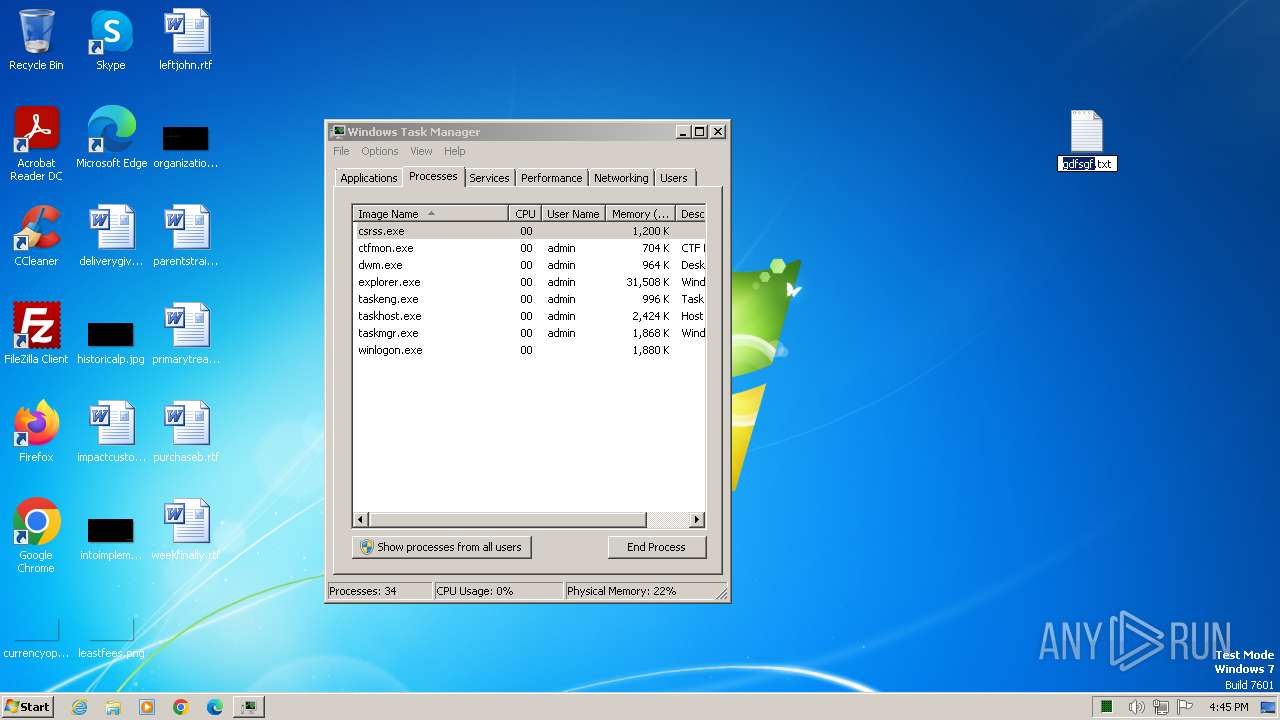
Task: Sort by CPU column header
Action: (x=525, y=214)
